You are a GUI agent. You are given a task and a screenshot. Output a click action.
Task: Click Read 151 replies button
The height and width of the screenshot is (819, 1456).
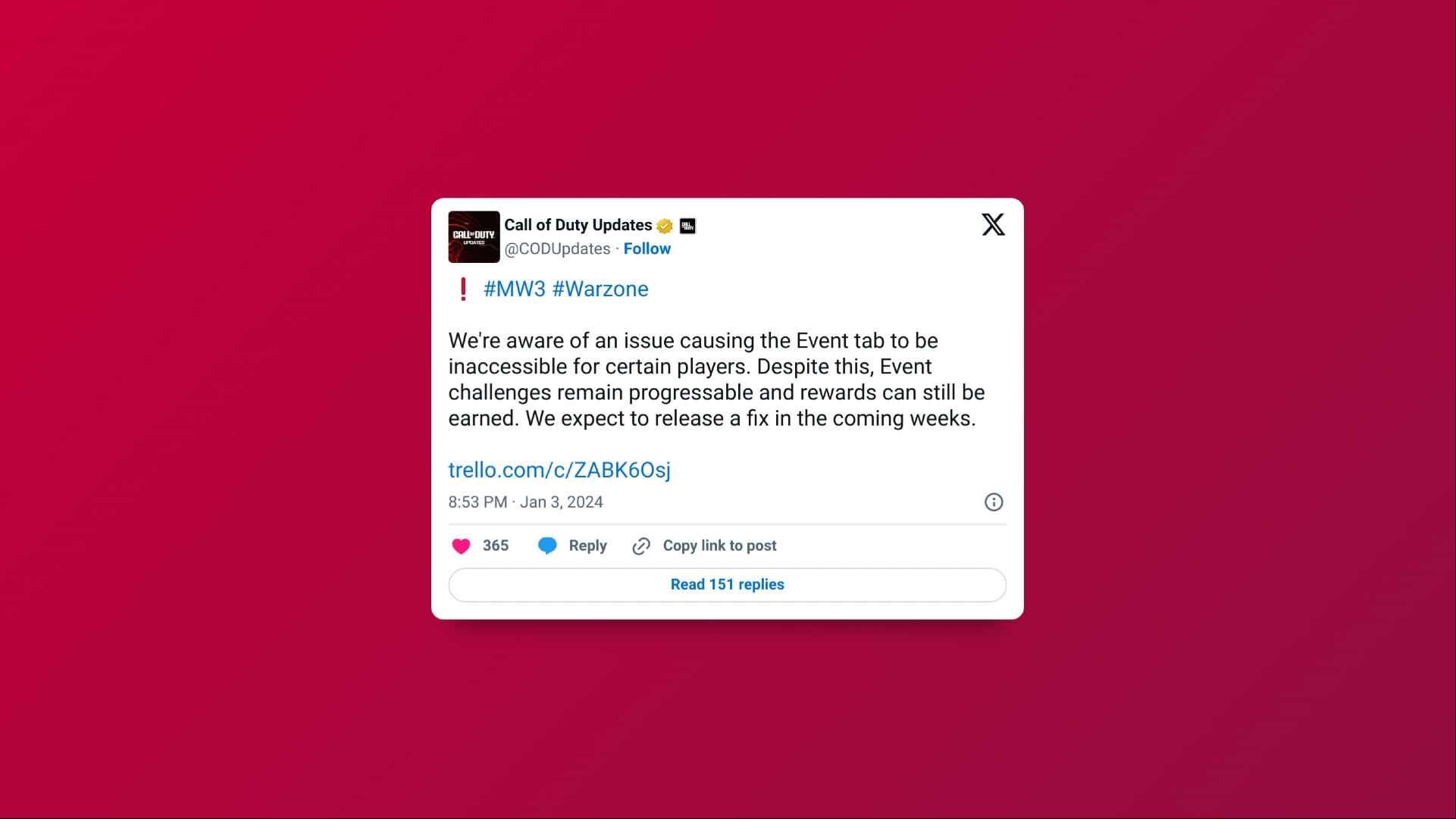pos(727,585)
